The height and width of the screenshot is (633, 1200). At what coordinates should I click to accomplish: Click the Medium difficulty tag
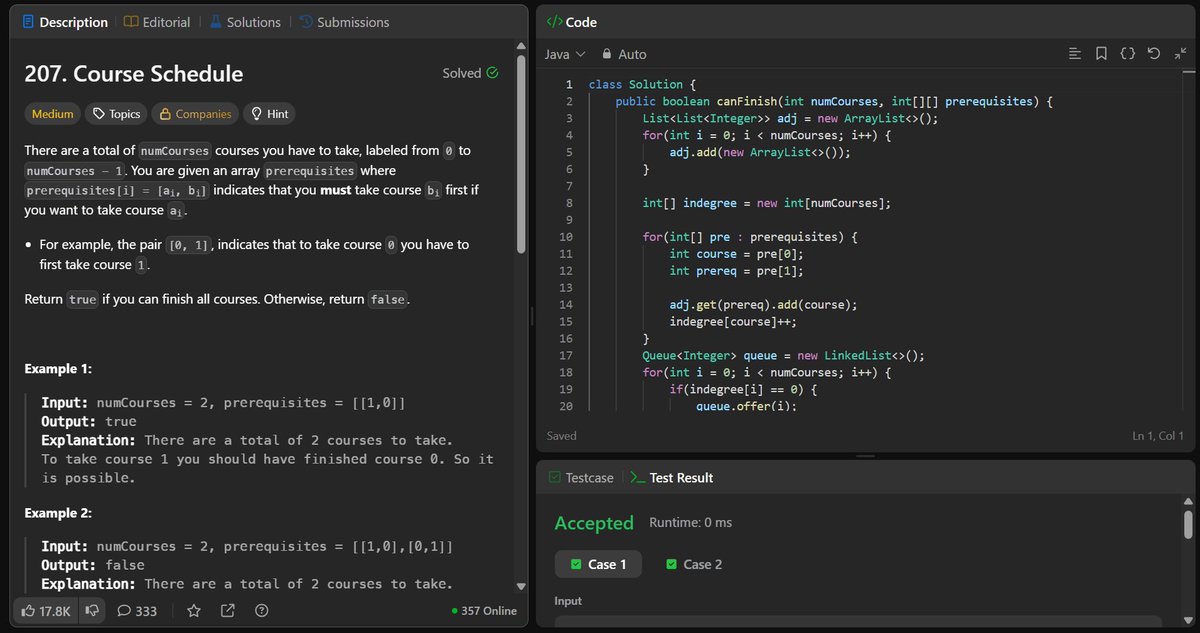tap(53, 114)
